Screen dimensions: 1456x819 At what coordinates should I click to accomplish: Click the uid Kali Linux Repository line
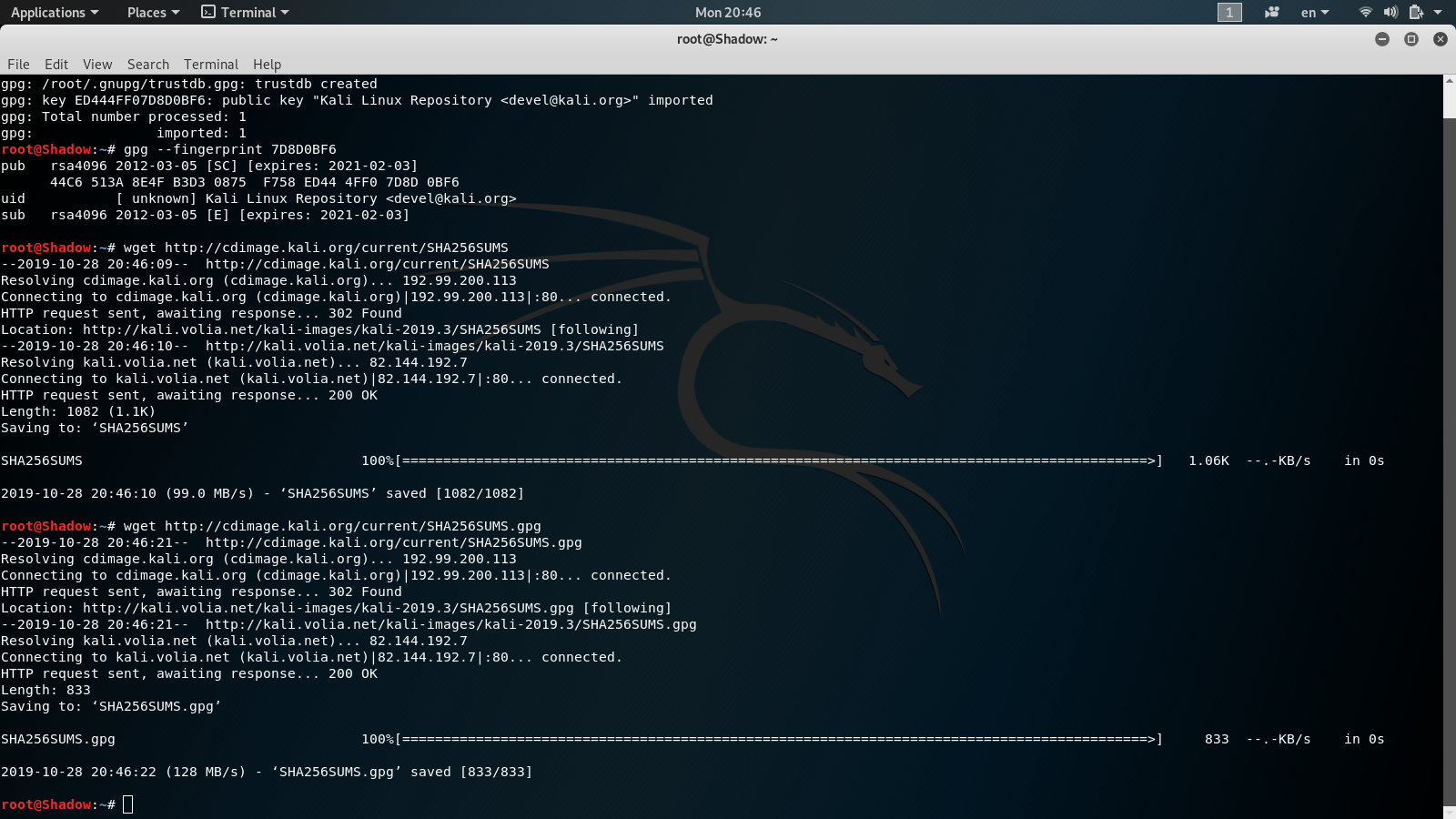(258, 198)
